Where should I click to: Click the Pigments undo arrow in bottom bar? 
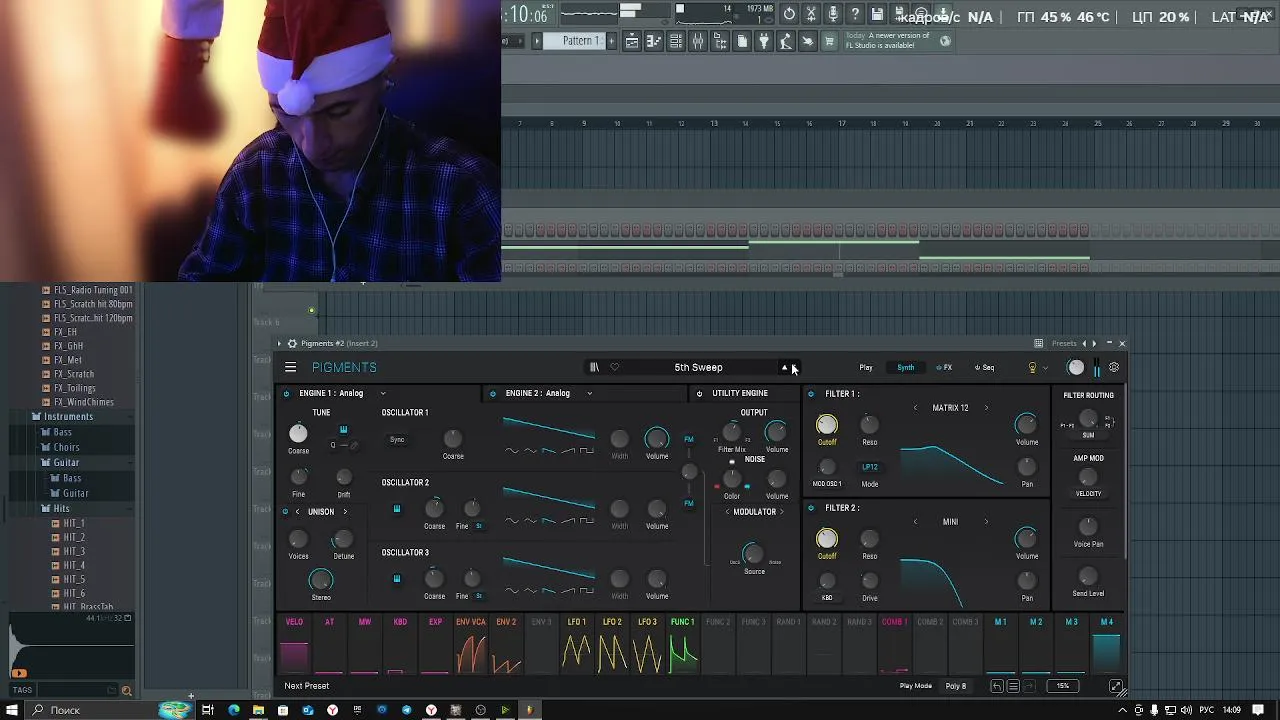click(x=997, y=686)
